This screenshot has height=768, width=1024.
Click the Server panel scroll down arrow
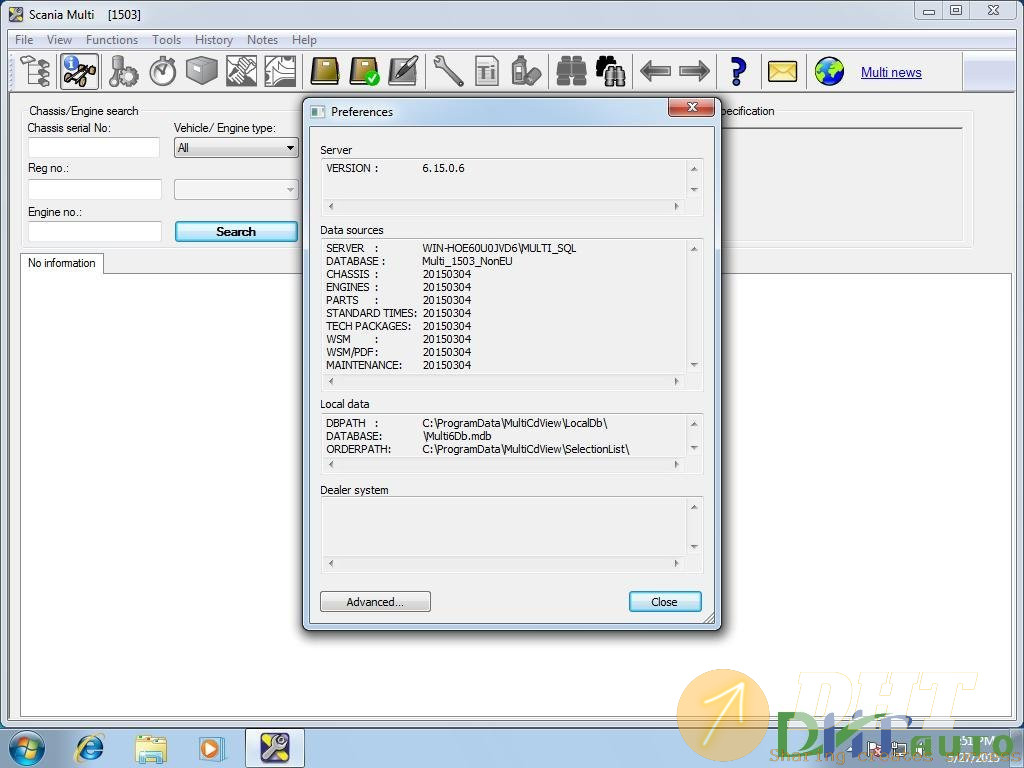(x=694, y=189)
